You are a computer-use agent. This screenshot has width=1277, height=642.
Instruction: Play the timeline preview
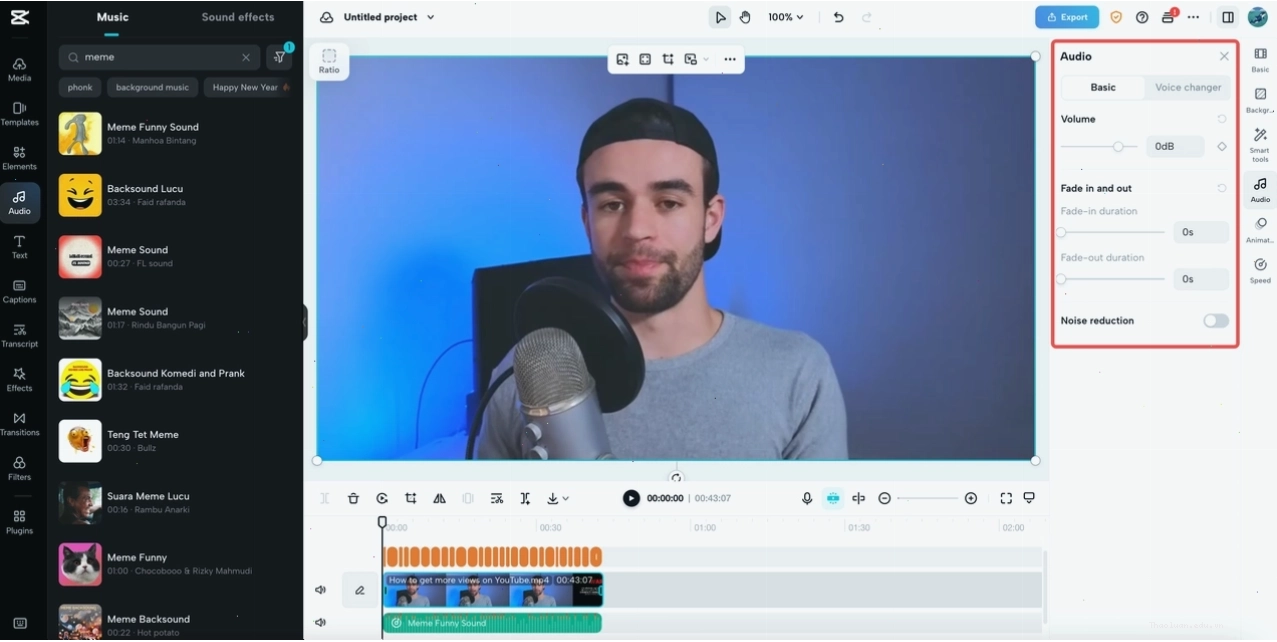click(x=631, y=498)
